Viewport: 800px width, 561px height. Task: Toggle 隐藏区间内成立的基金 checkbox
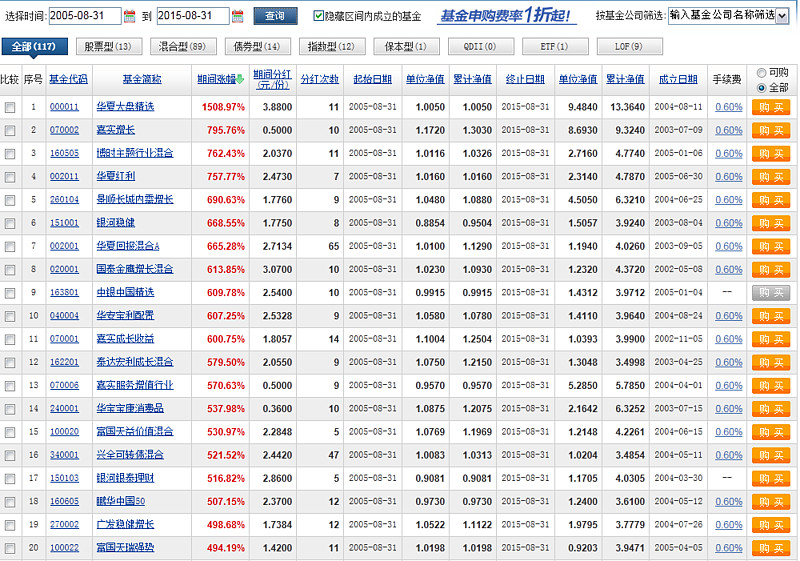coord(318,16)
